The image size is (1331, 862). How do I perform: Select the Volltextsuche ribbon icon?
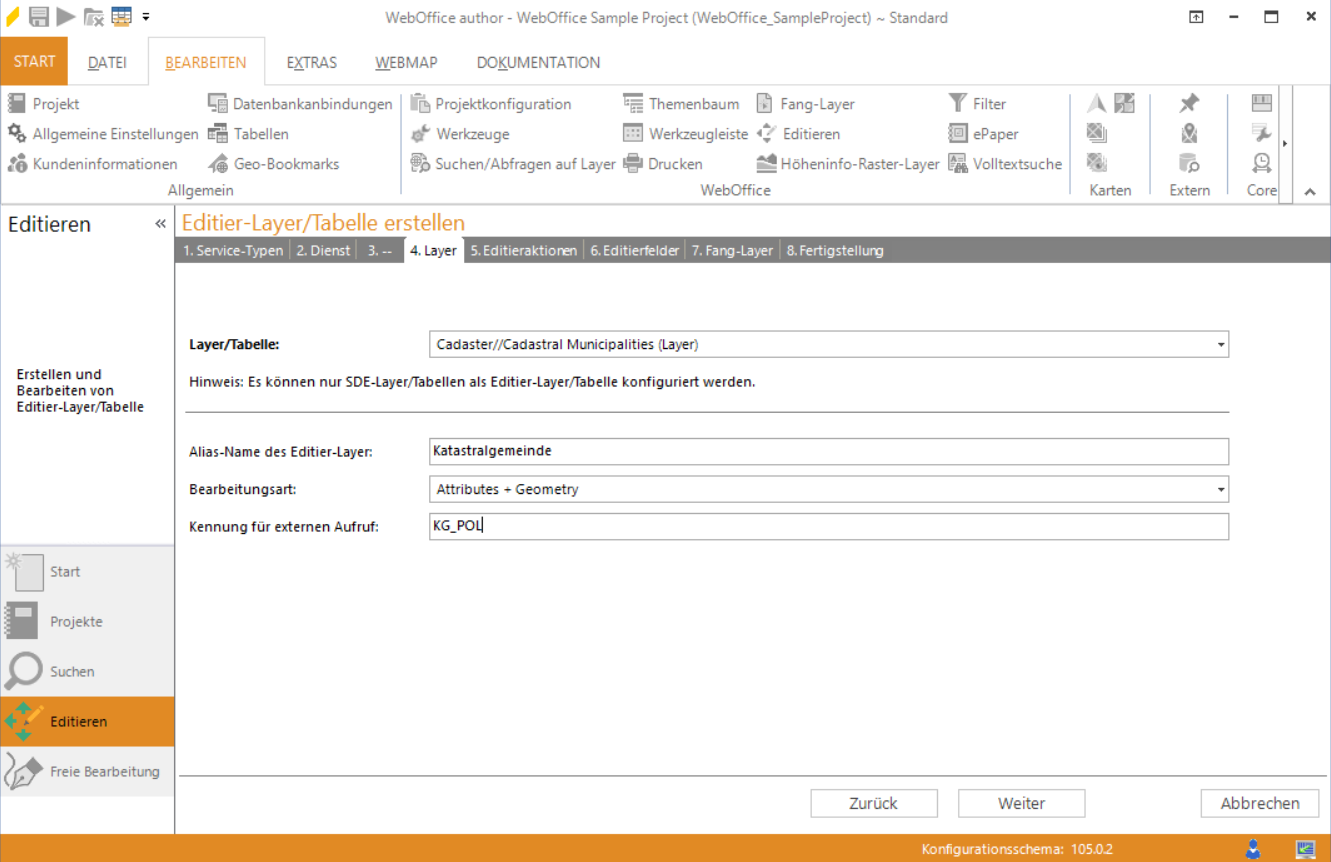pyautogui.click(x=957, y=164)
